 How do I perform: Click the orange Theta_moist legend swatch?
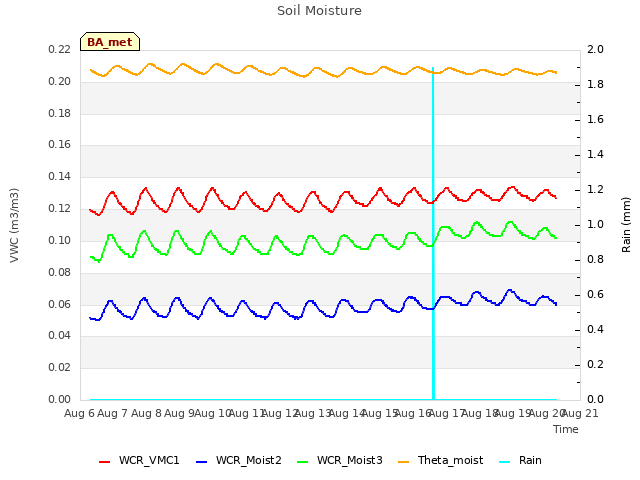403,462
